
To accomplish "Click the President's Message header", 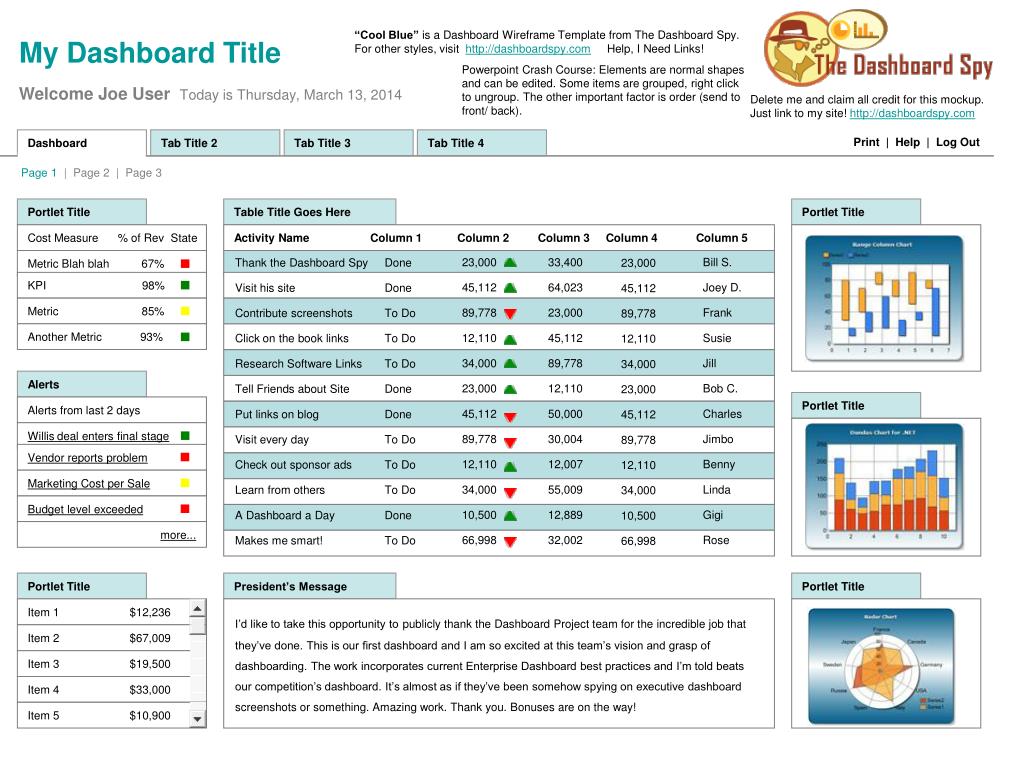I will [x=310, y=586].
